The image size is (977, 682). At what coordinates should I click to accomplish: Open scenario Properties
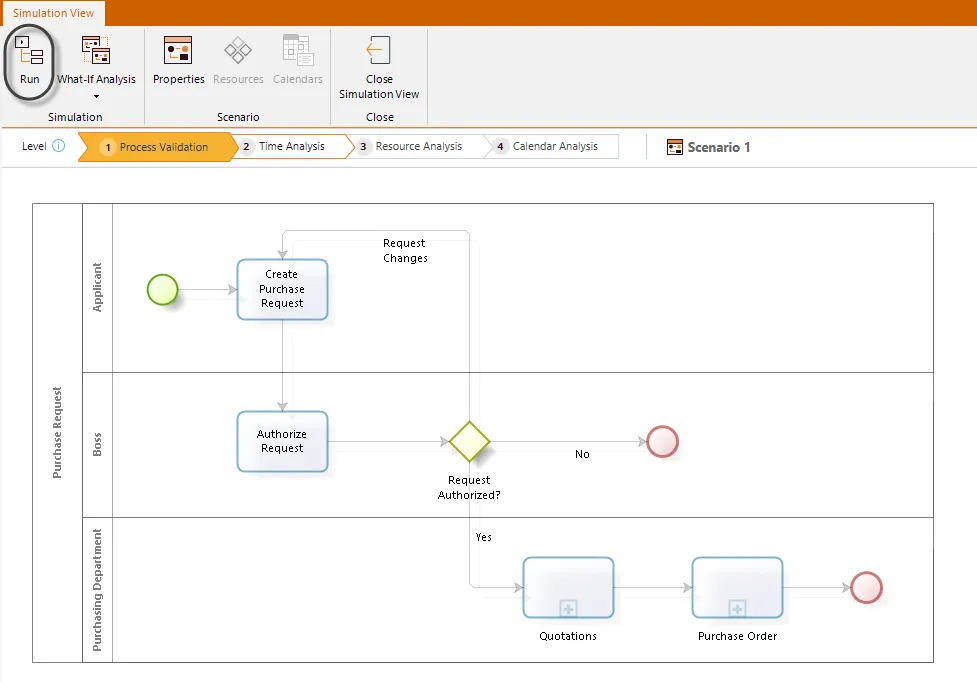[x=178, y=60]
